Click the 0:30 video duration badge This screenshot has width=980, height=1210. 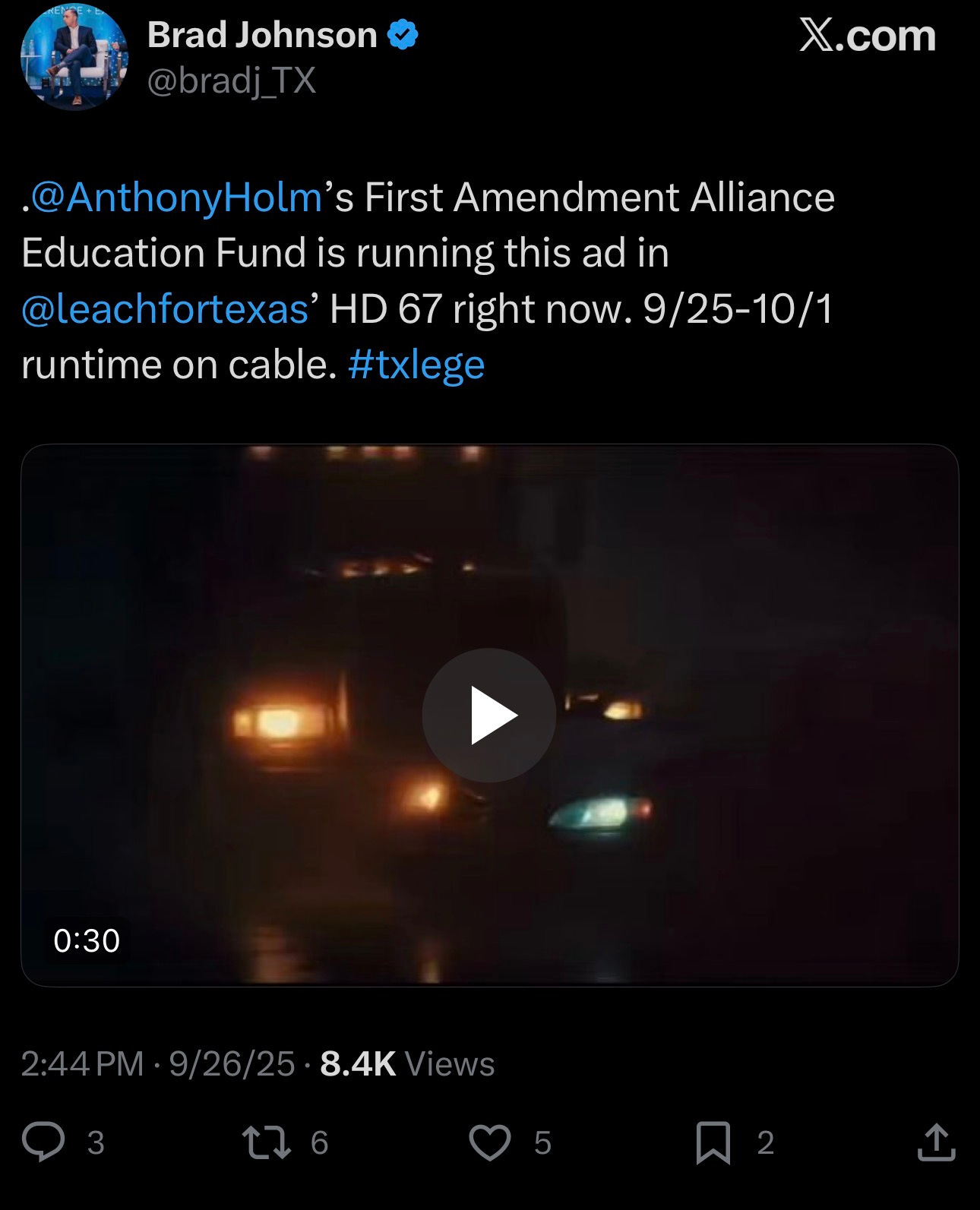tap(87, 940)
